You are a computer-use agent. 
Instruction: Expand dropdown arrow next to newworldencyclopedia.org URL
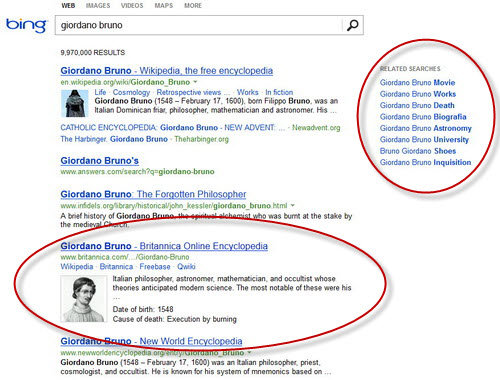point(249,353)
